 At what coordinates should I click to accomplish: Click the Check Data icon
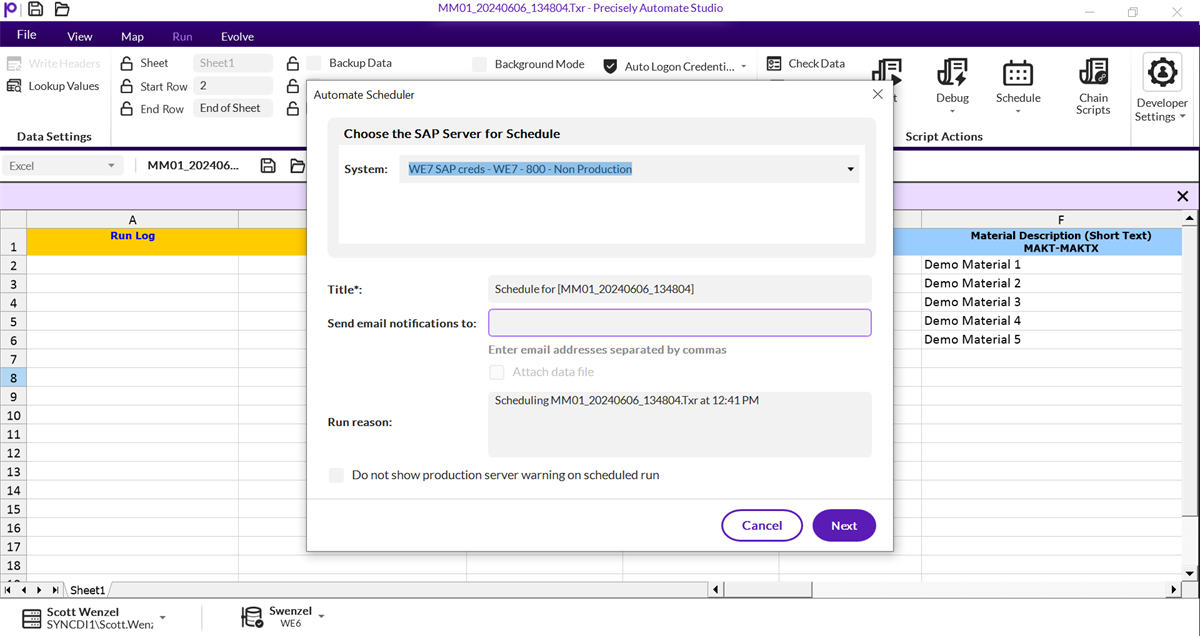pyautogui.click(x=774, y=63)
